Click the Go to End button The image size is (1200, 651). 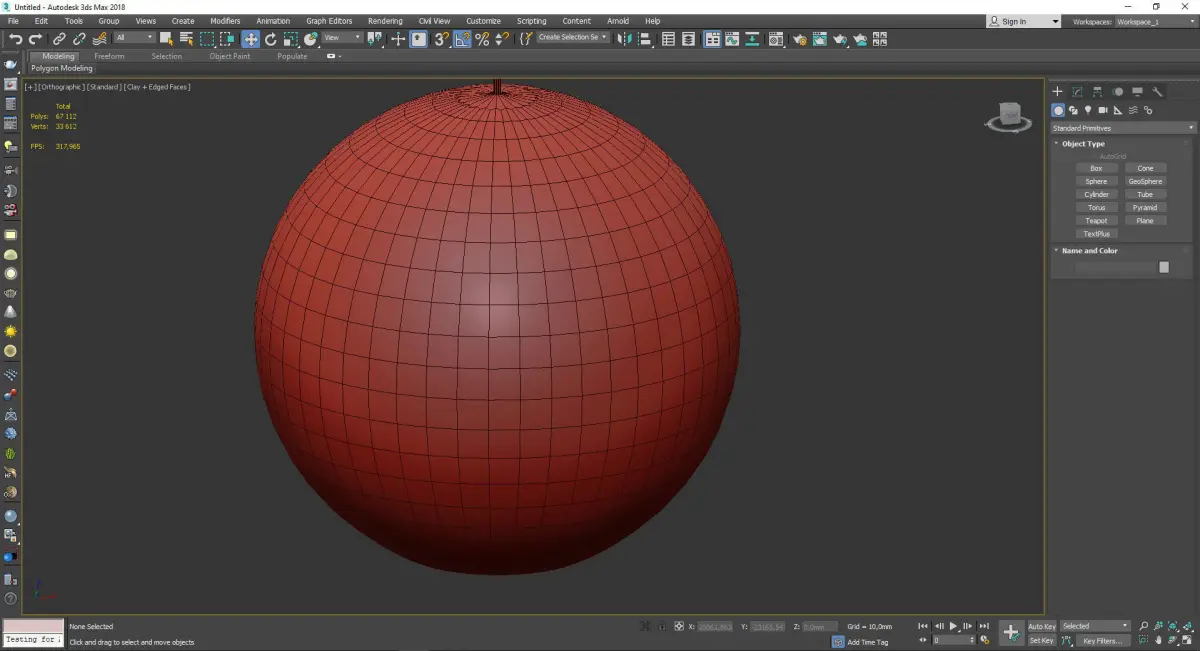[984, 626]
